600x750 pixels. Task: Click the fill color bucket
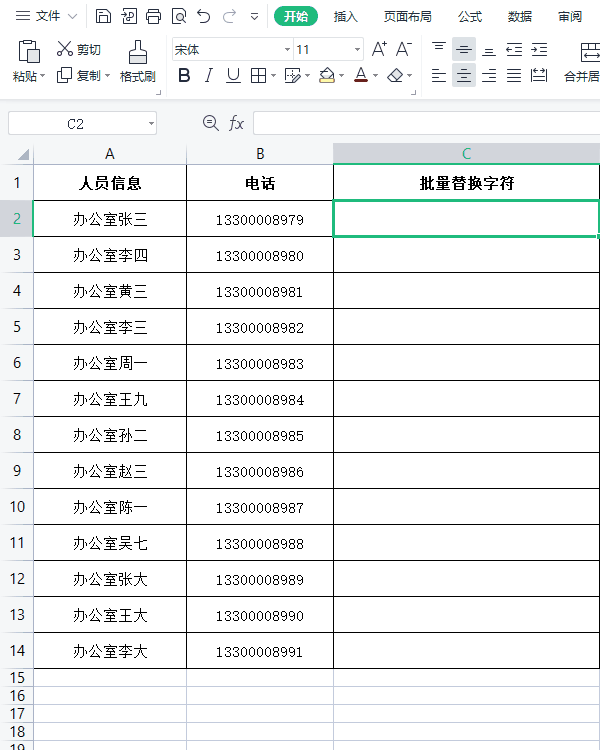pos(327,75)
